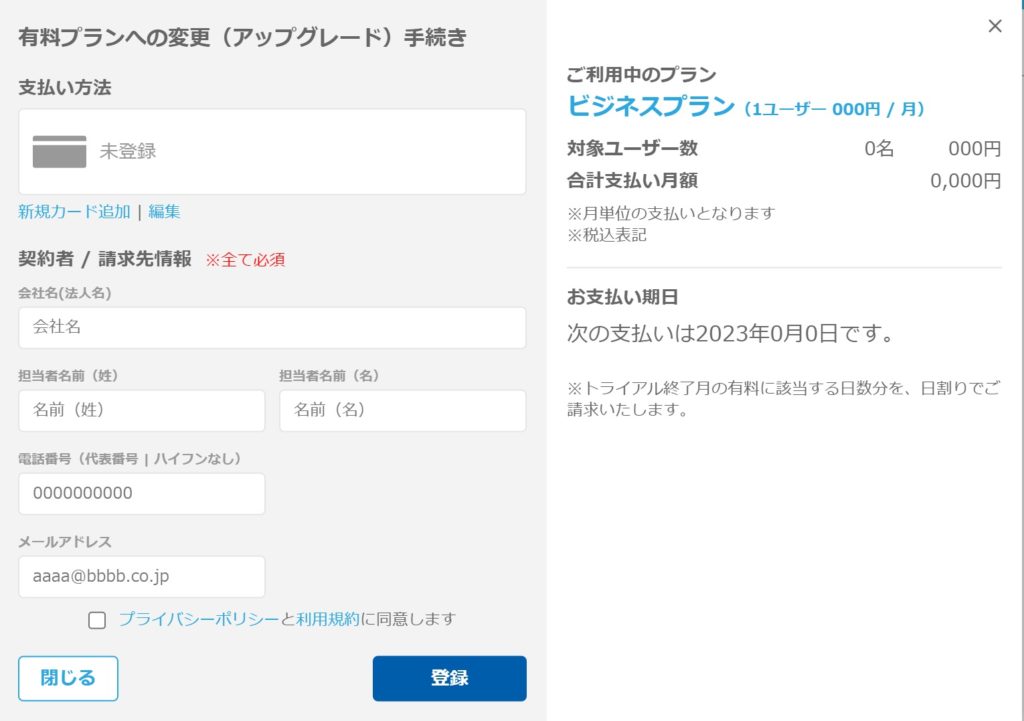Click the 合計支払い月額 amount 0,000円
This screenshot has height=721, width=1024.
click(x=965, y=181)
